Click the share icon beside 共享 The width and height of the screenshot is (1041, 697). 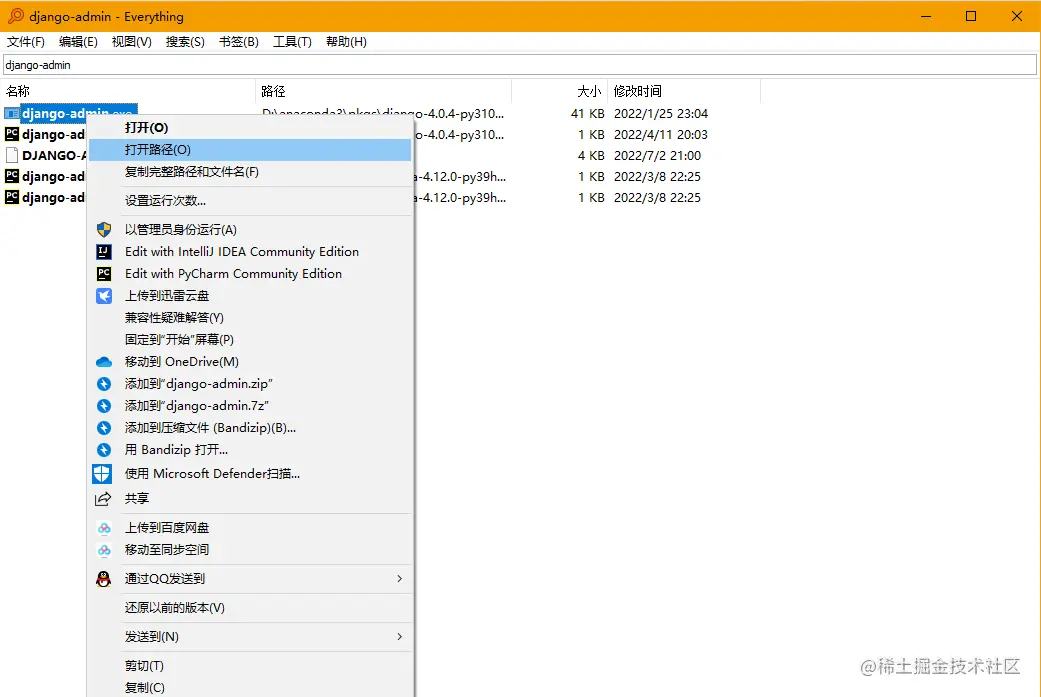coord(103,499)
